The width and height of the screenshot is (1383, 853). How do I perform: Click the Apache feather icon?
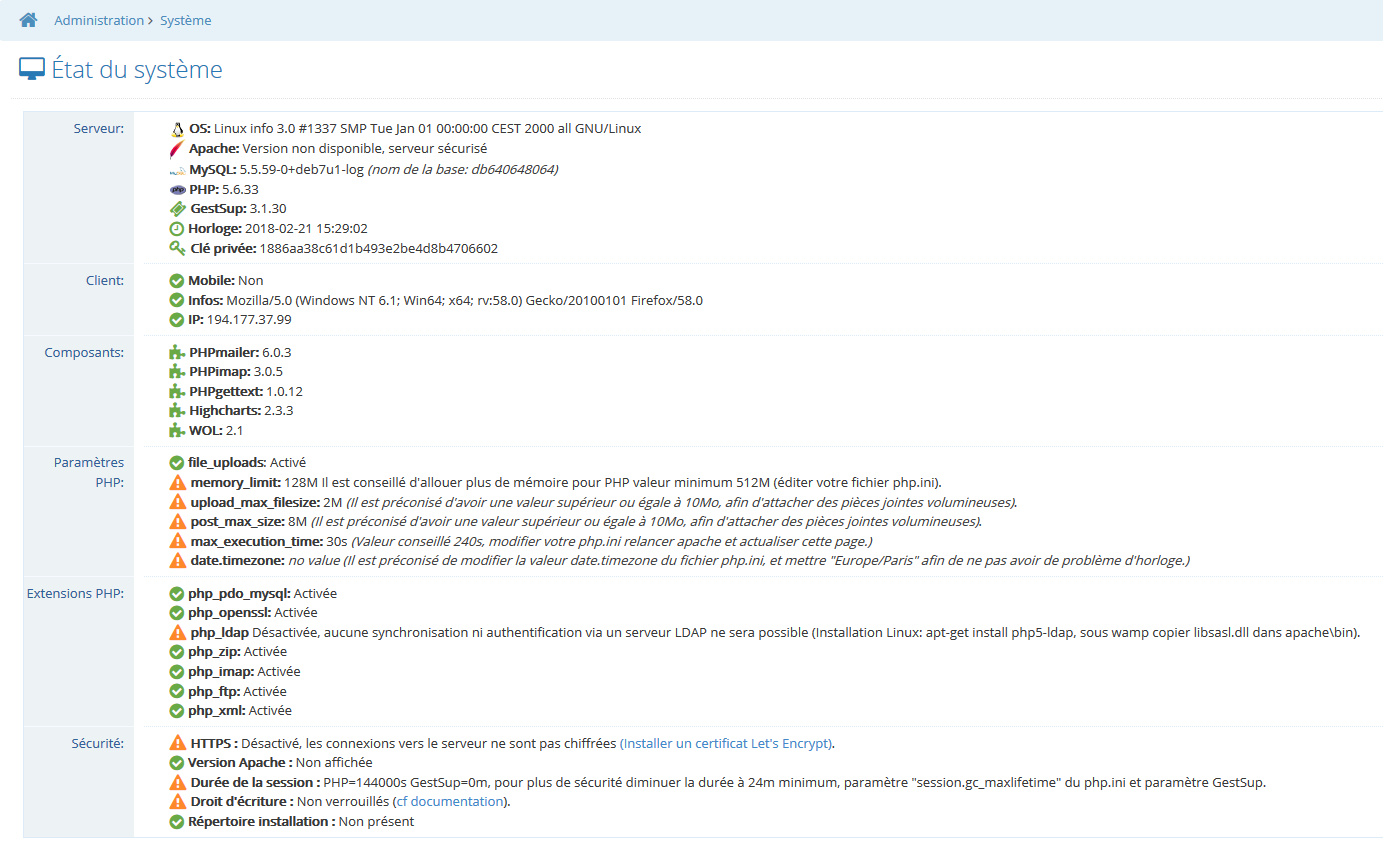[x=177, y=149]
